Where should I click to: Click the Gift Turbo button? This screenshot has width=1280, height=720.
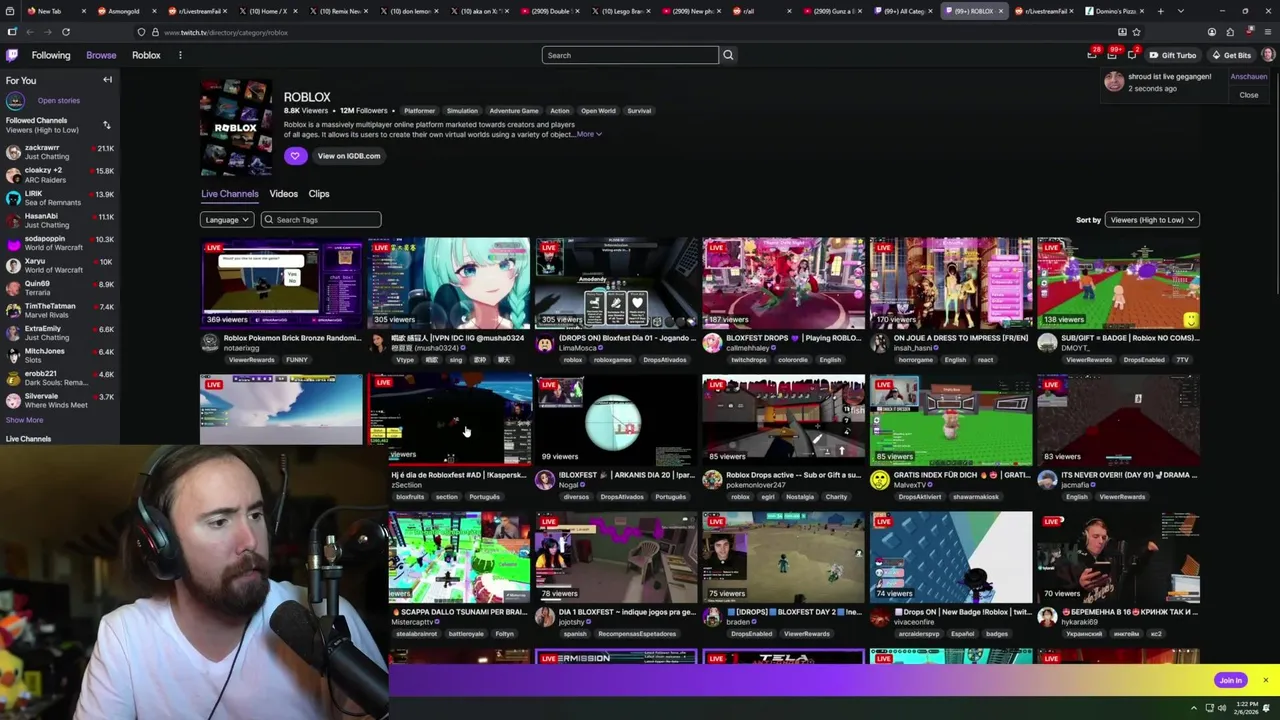(x=1173, y=55)
